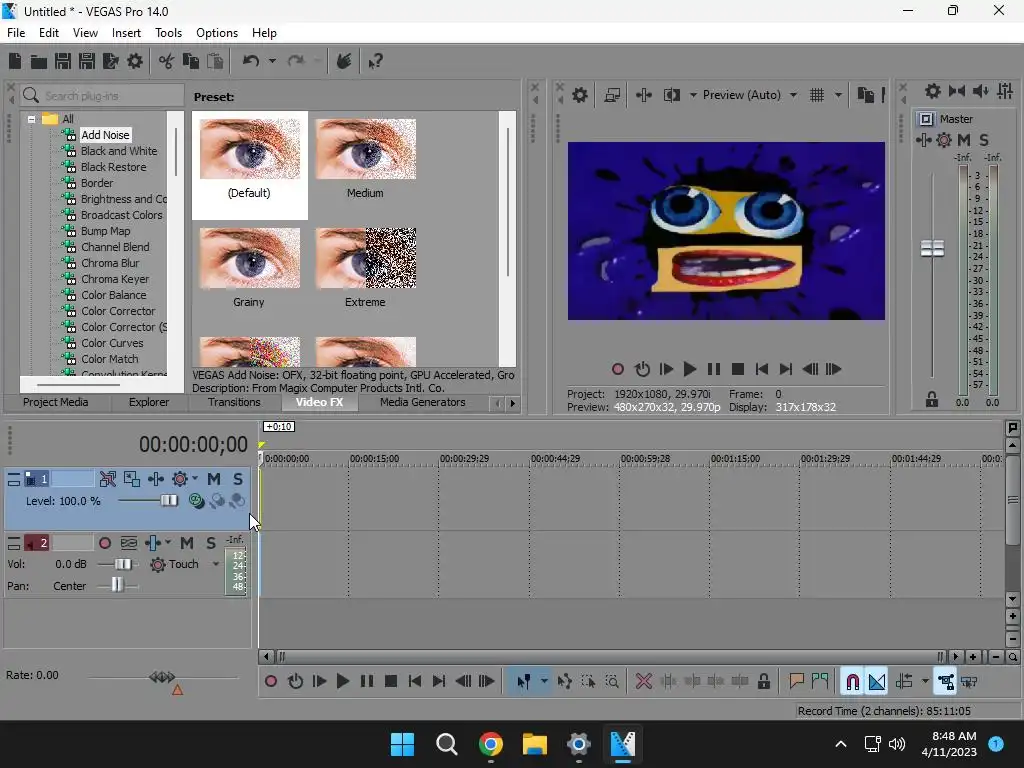Bypass track 1 motion blur icon
The height and width of the screenshot is (768, 1024).
tap(108, 479)
